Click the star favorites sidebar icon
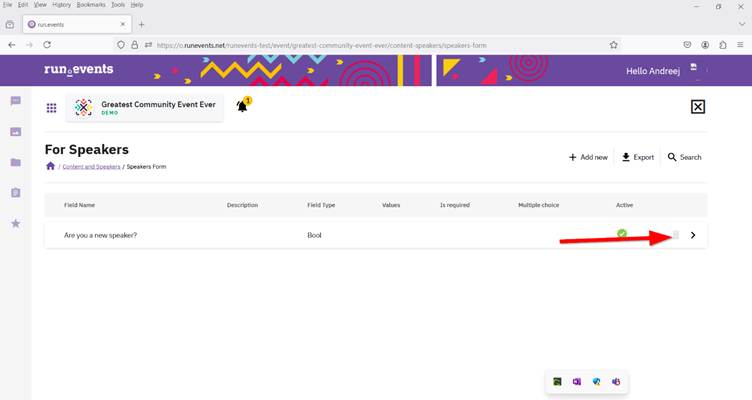Image resolution: width=752 pixels, height=400 pixels. point(15,223)
